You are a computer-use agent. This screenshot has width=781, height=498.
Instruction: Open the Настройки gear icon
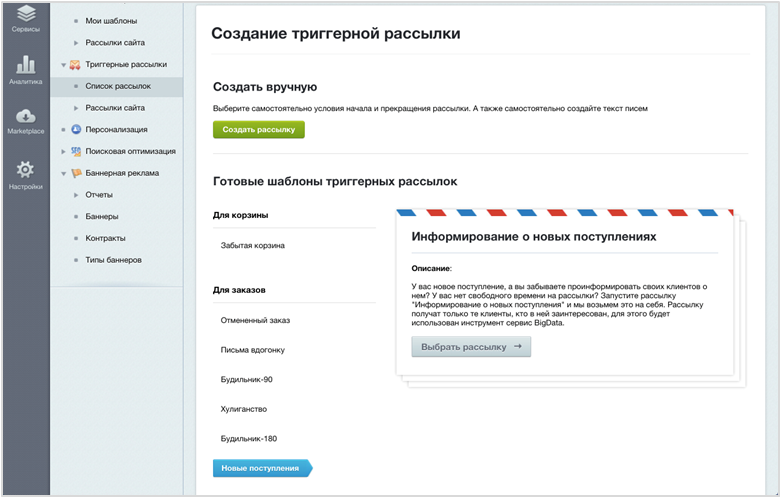pyautogui.click(x=25, y=170)
